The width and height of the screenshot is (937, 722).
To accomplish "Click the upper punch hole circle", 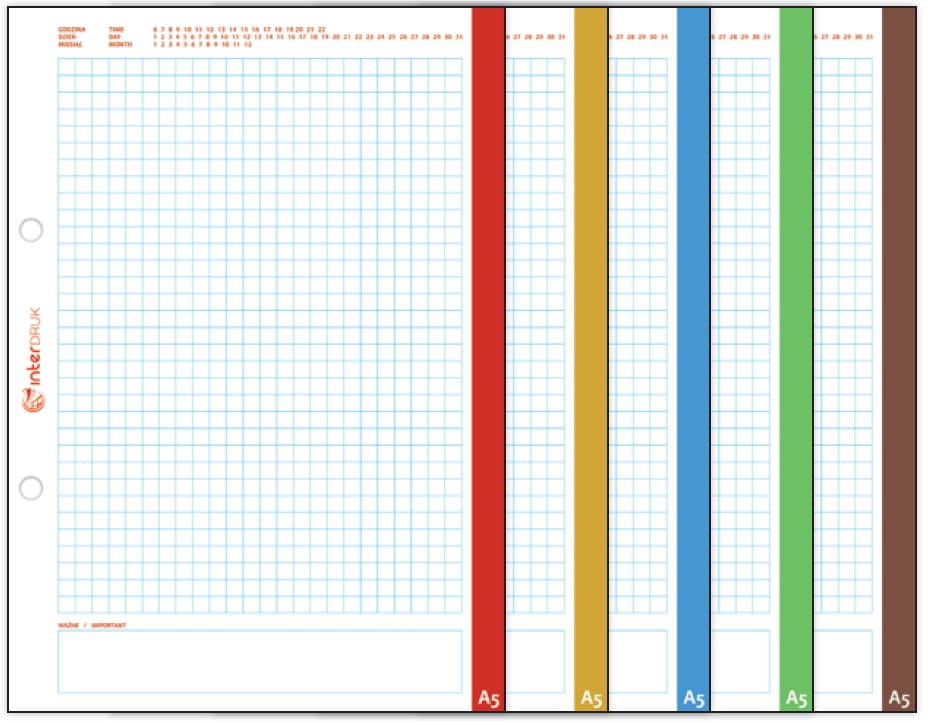I will [x=31, y=230].
